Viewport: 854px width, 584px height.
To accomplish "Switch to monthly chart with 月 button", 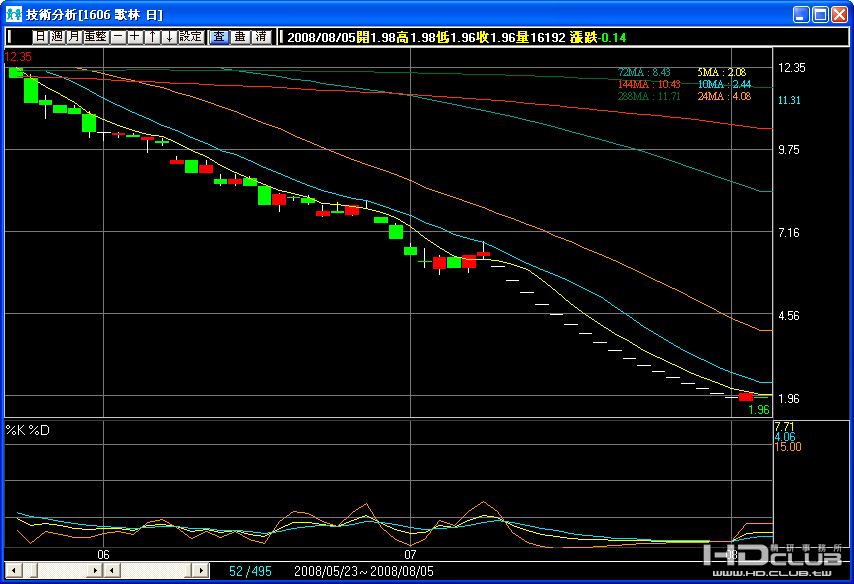I will tap(74, 37).
